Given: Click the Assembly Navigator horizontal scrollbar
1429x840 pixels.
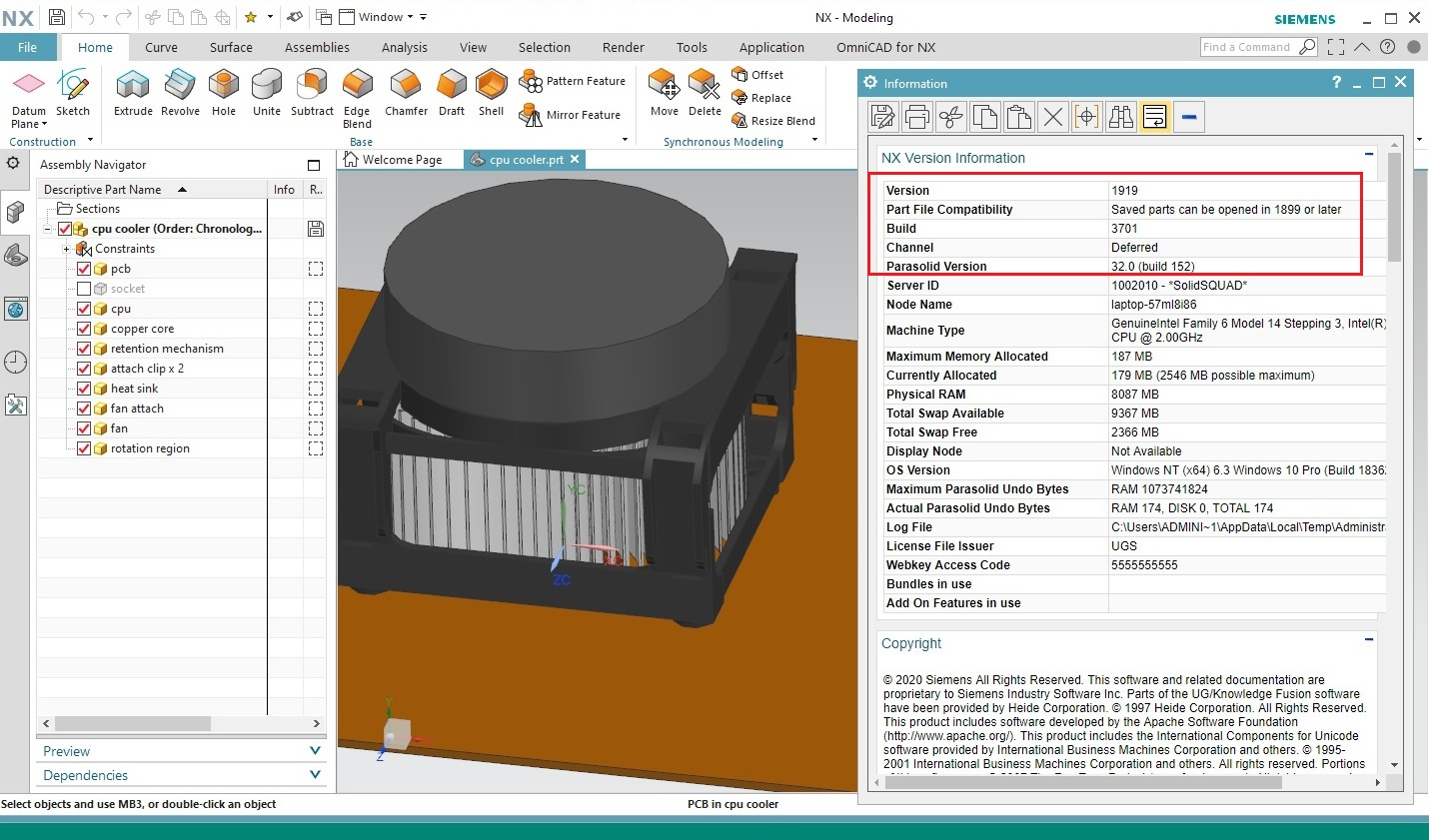Looking at the screenshot, I should [132, 723].
